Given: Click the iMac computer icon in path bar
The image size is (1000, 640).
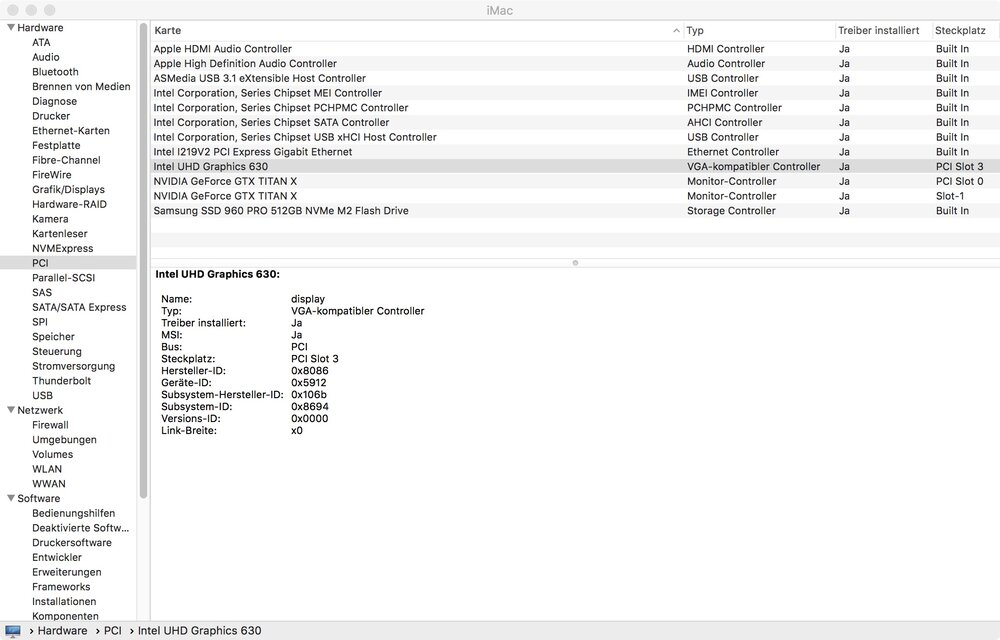Looking at the screenshot, I should tap(13, 631).
